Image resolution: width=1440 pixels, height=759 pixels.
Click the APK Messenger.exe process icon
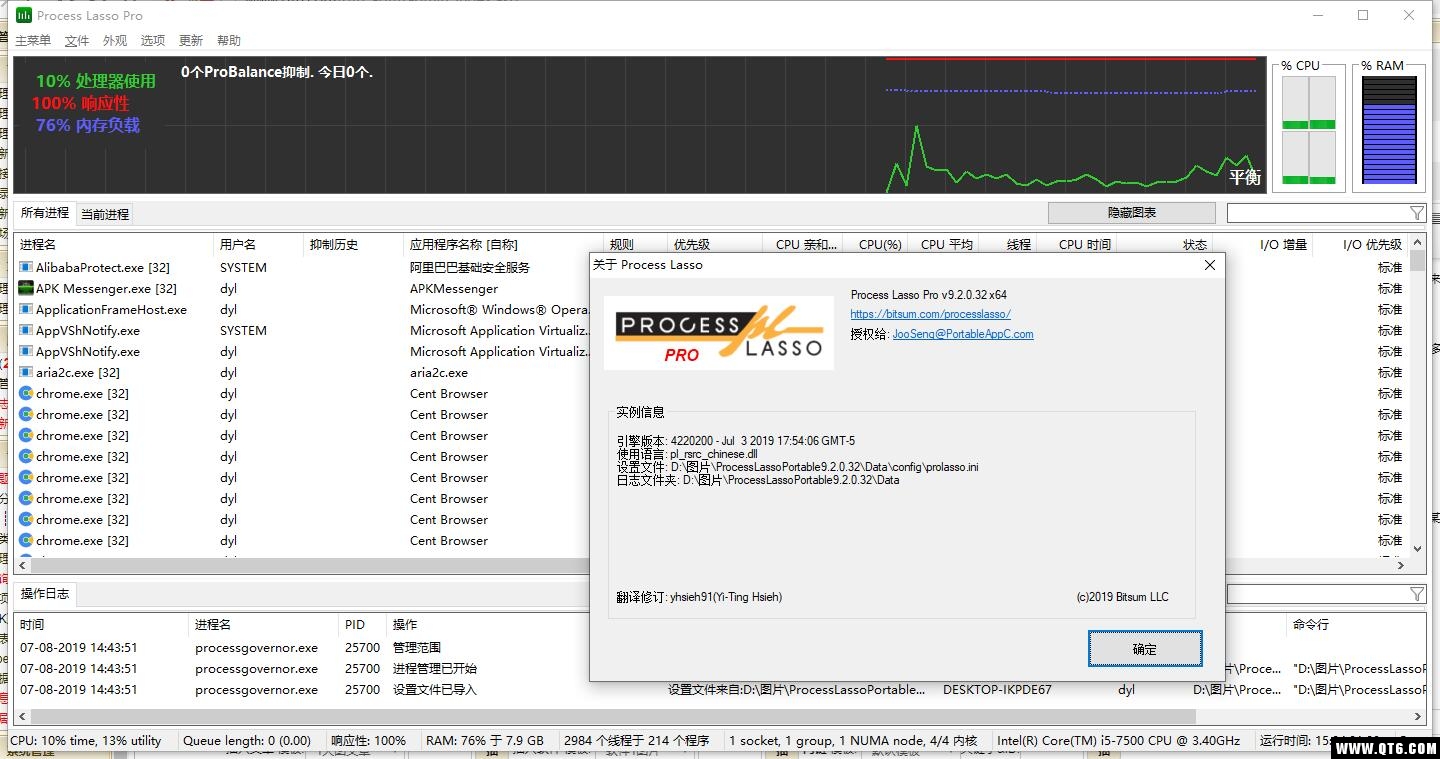coord(26,288)
